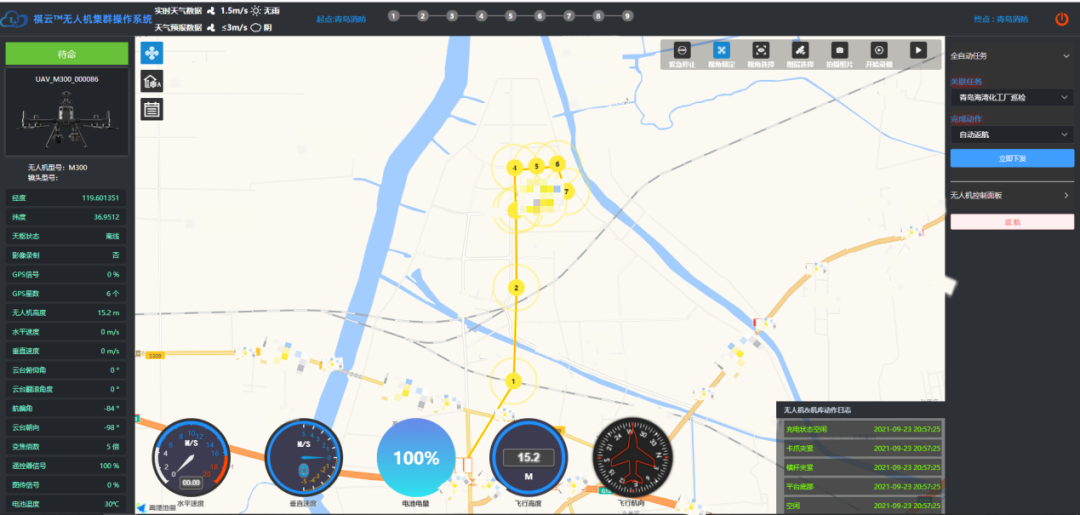The image size is (1080, 515).
Task: Click the red power button icon
Action: click(1061, 18)
